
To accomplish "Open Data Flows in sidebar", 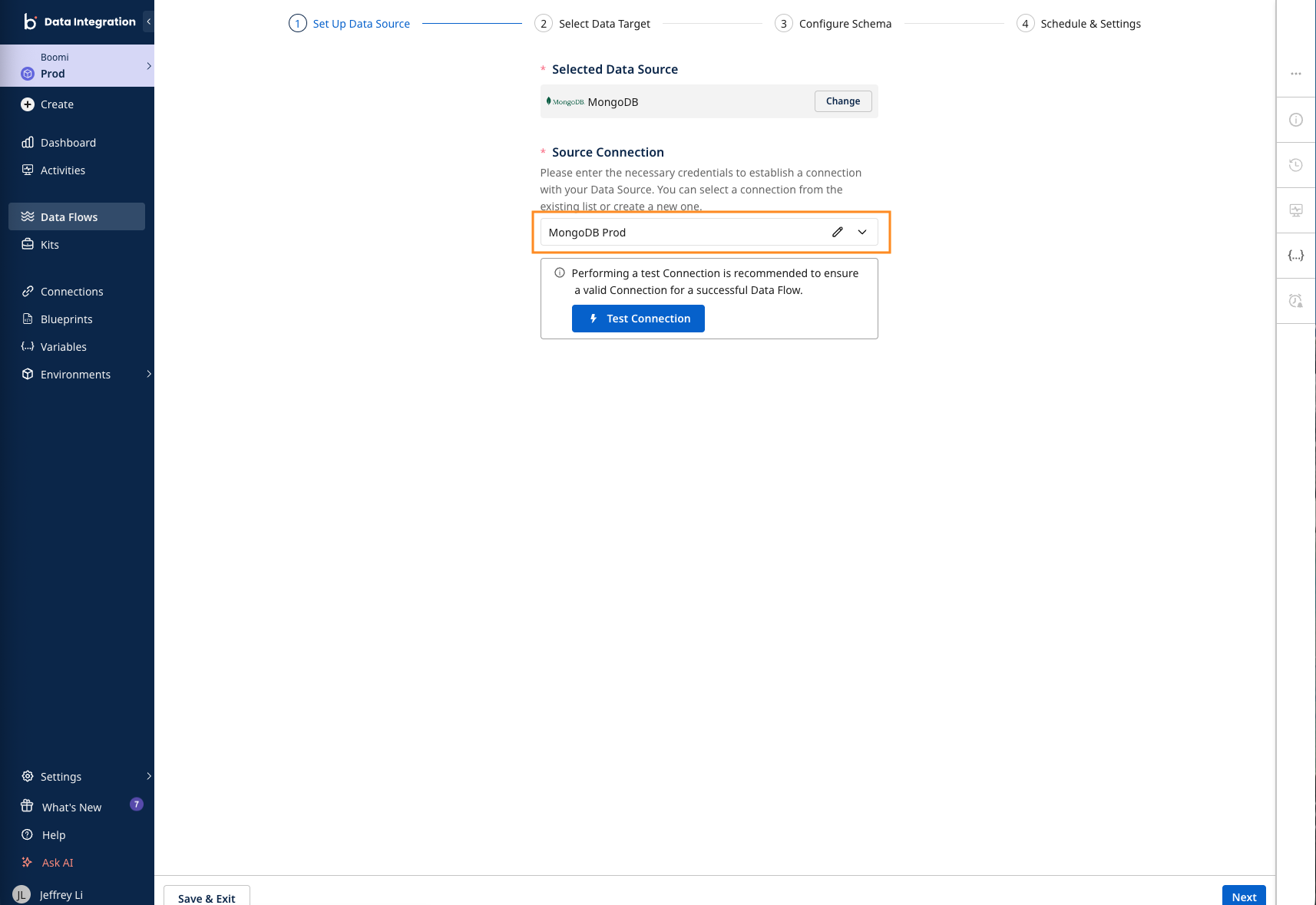I will (x=77, y=216).
